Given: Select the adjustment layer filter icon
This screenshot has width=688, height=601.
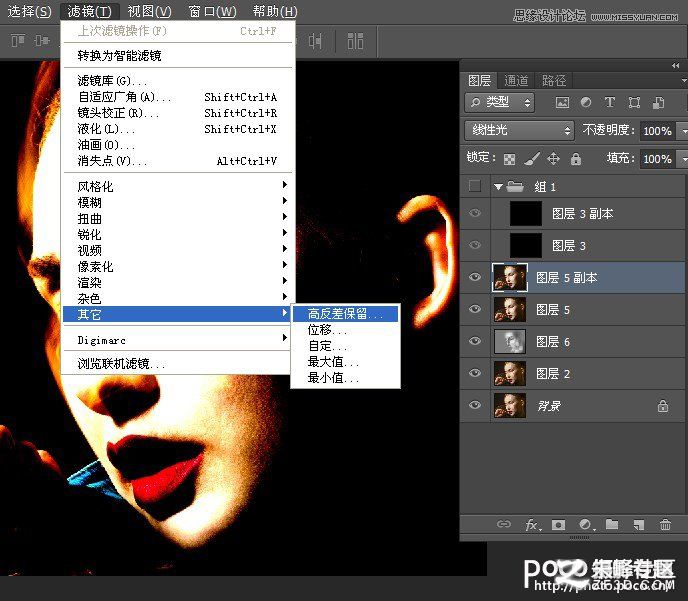Looking at the screenshot, I should tap(586, 103).
